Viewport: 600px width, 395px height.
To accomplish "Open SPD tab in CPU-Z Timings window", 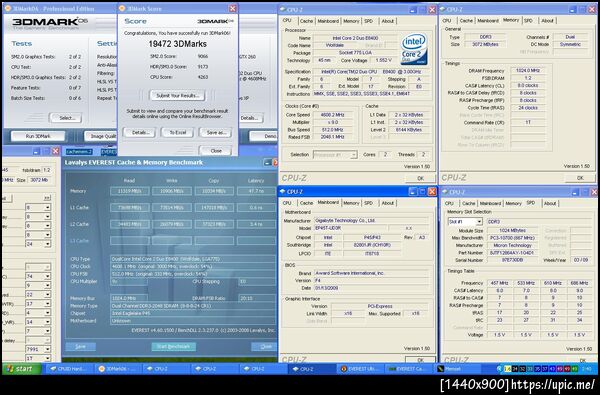I will click(528, 20).
